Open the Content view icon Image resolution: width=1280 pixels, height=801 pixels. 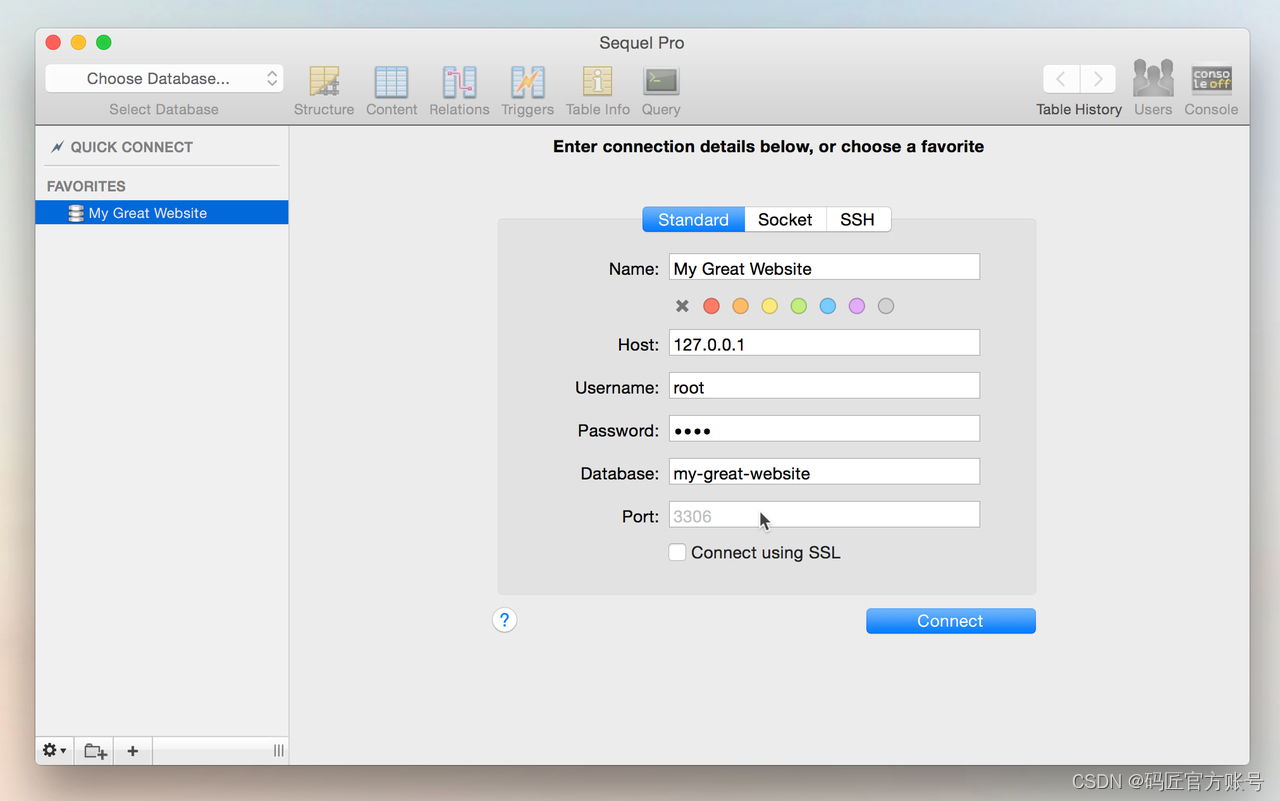pos(391,82)
